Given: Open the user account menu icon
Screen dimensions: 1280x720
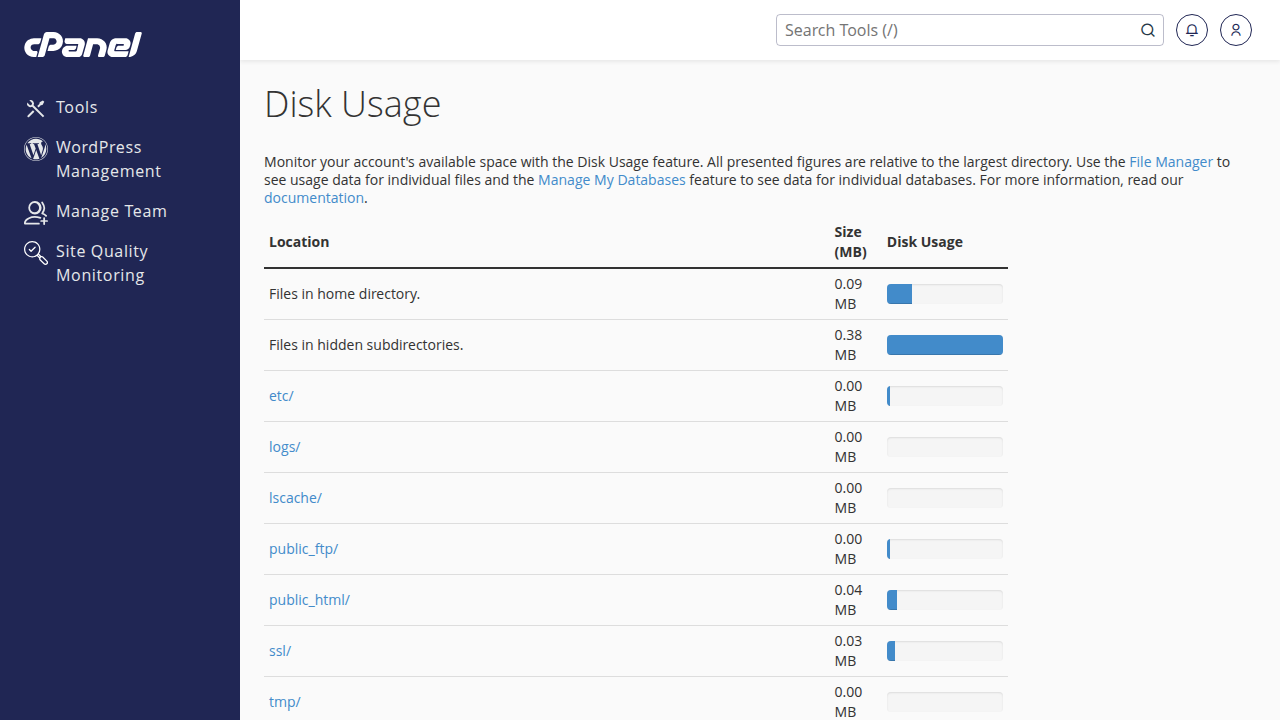Looking at the screenshot, I should tap(1236, 30).
